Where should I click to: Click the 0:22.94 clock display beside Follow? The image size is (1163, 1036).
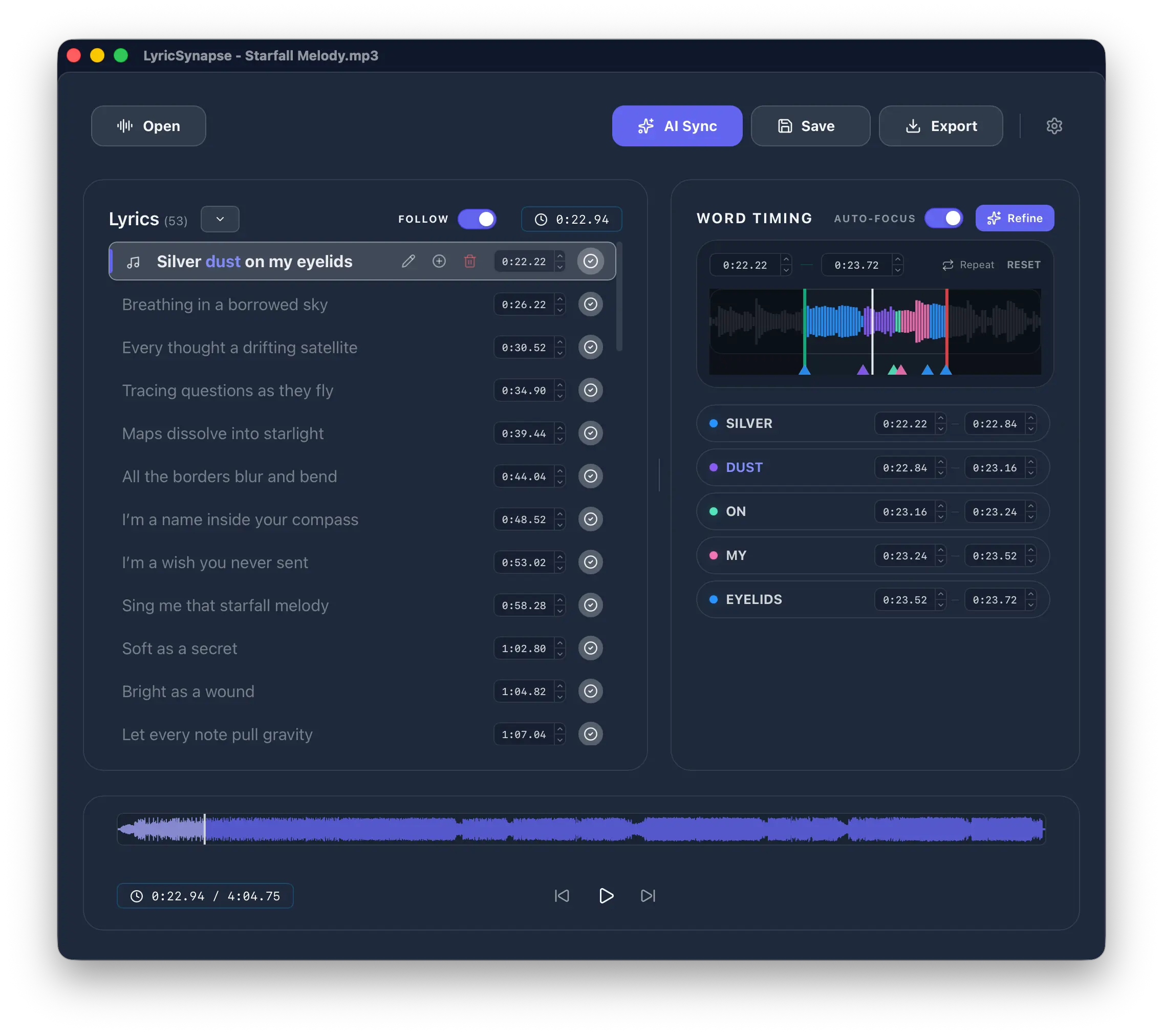[572, 219]
